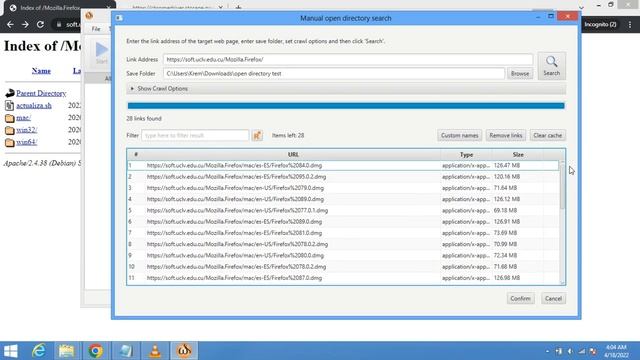The image size is (640, 360).
Task: Switch to the Index of /Mozilla.Firefox tab
Action: point(59,8)
